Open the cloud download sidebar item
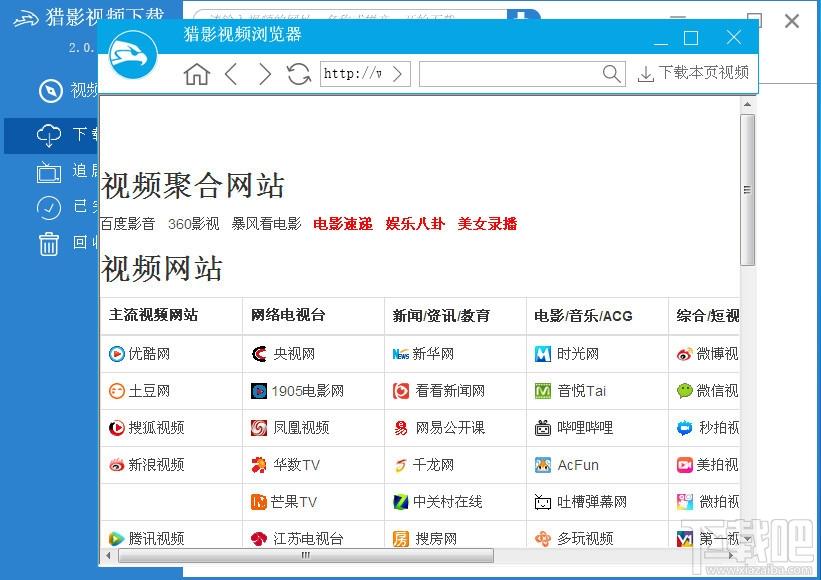 coord(50,135)
